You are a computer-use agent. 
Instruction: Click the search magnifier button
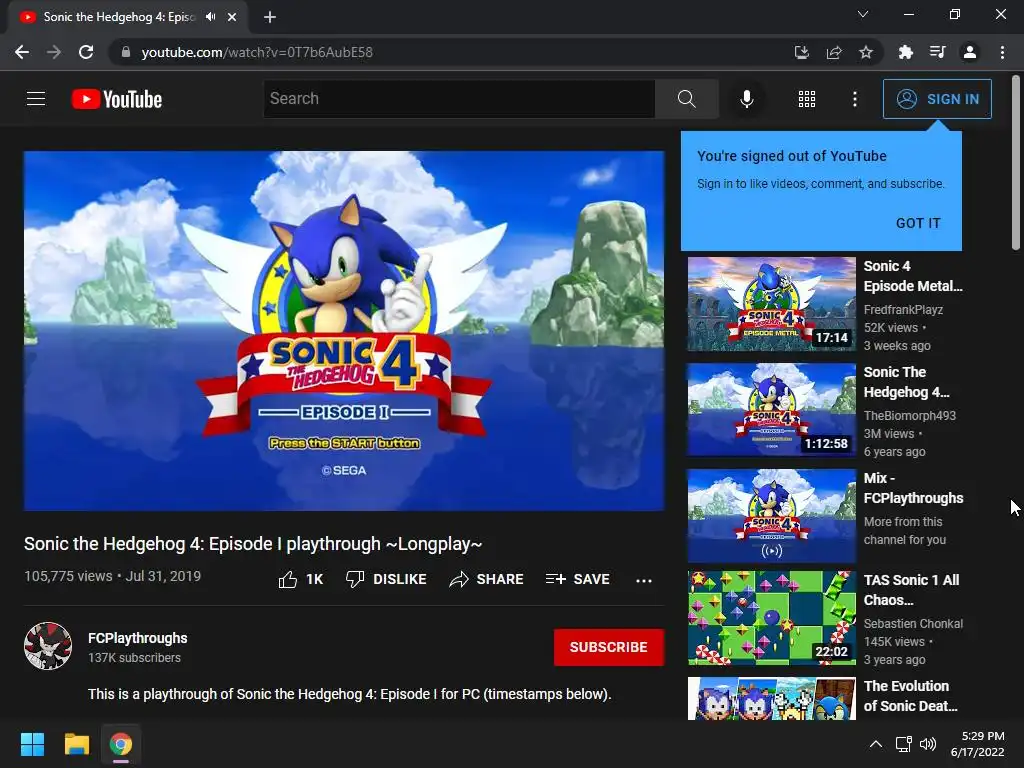click(686, 99)
